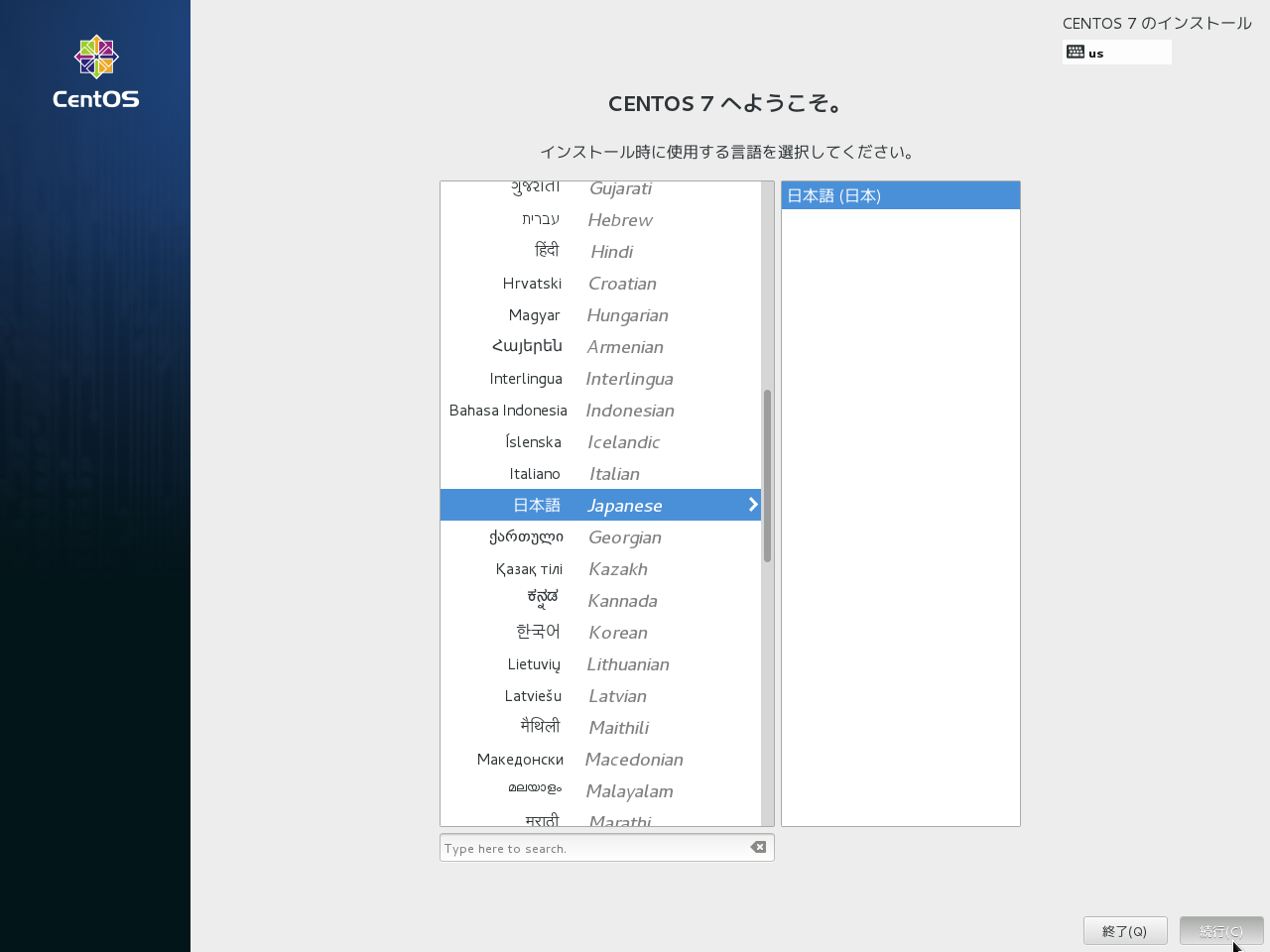1270x952 pixels.
Task: Pick Lithuanian in language list
Action: (600, 664)
